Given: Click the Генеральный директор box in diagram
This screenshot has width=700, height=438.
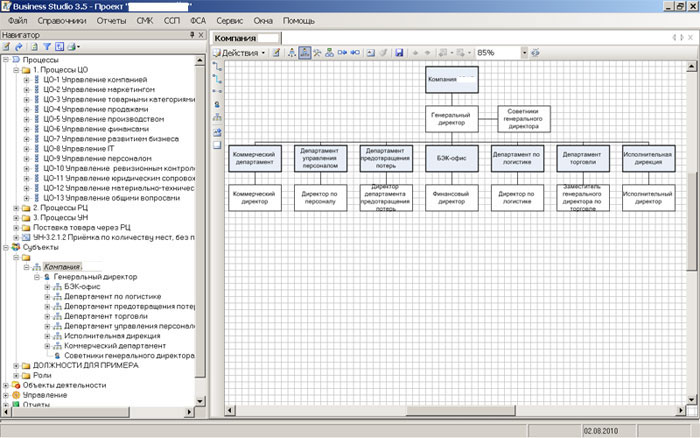Looking at the screenshot, I should (451, 119).
